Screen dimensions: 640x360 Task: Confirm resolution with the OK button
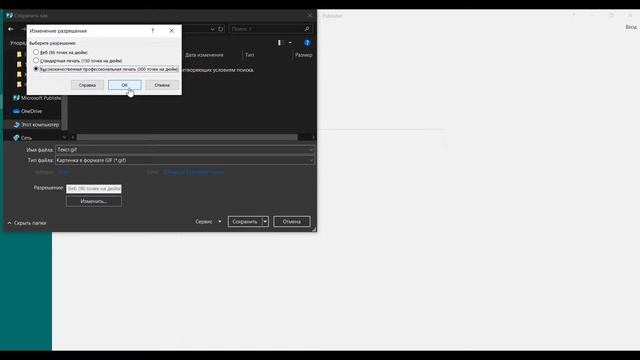(x=124, y=85)
